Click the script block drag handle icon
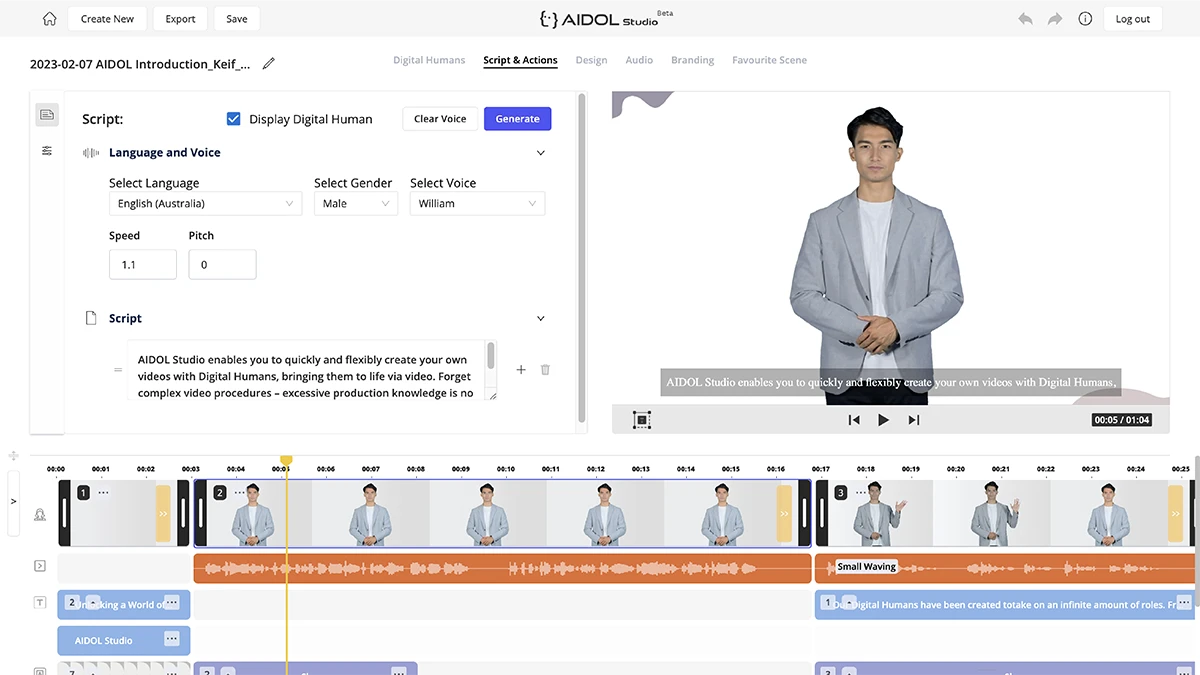Screen dimensions: 1200x675 [118, 370]
